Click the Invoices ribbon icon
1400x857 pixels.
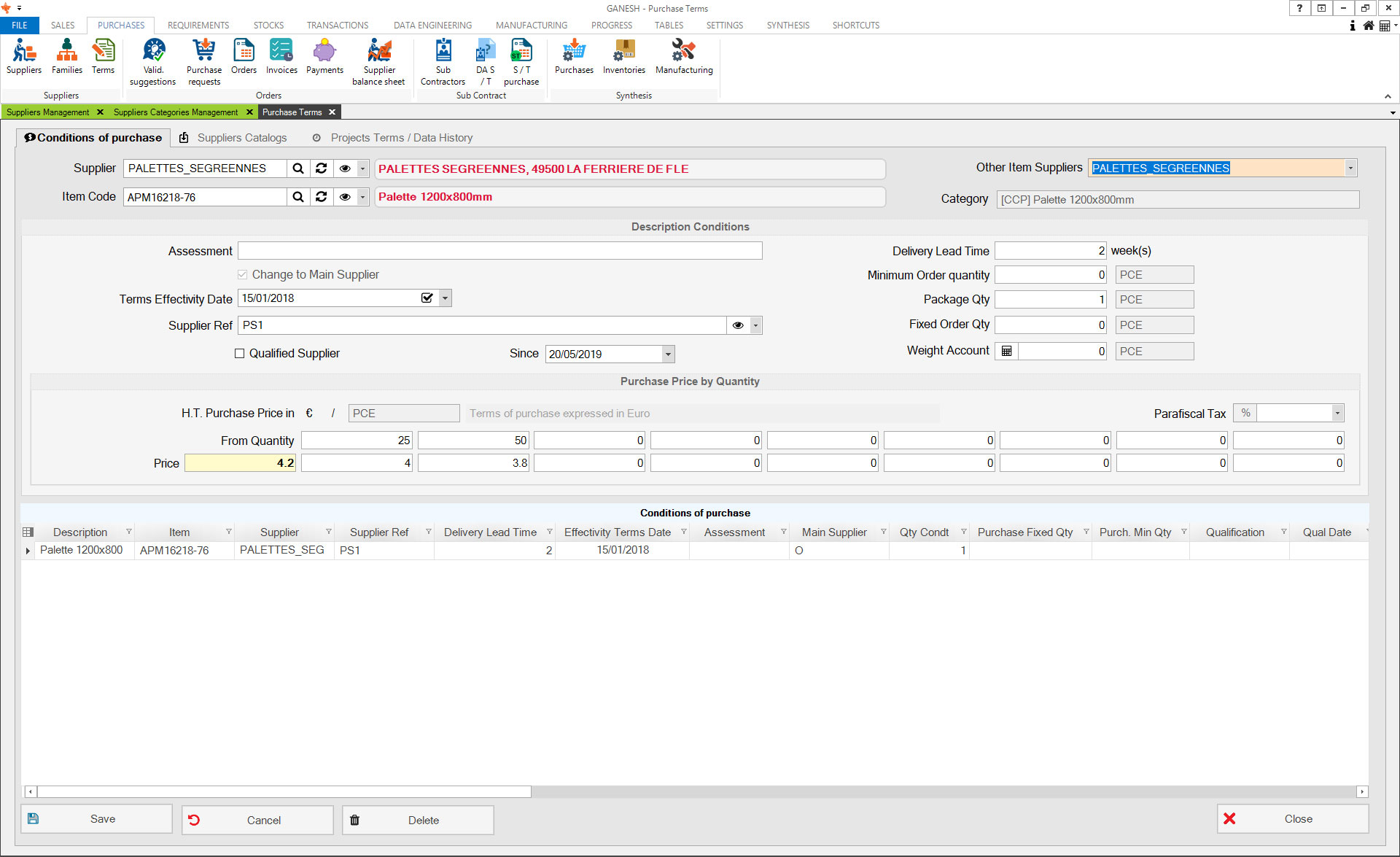[281, 57]
